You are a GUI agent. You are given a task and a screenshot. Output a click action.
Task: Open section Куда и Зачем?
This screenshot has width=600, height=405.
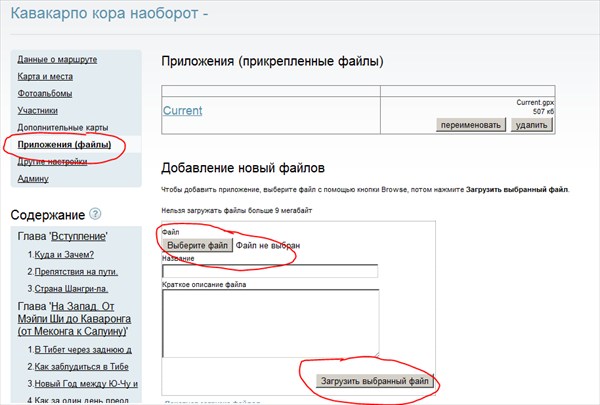click(x=71, y=254)
